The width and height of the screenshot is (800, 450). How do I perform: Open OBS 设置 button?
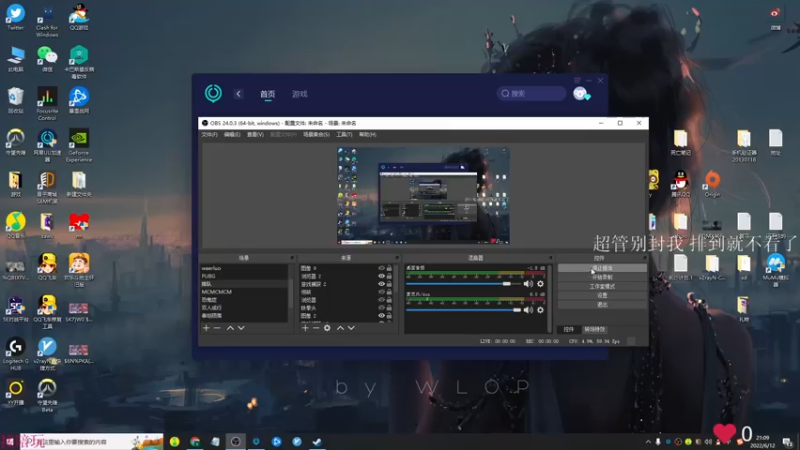coord(602,295)
